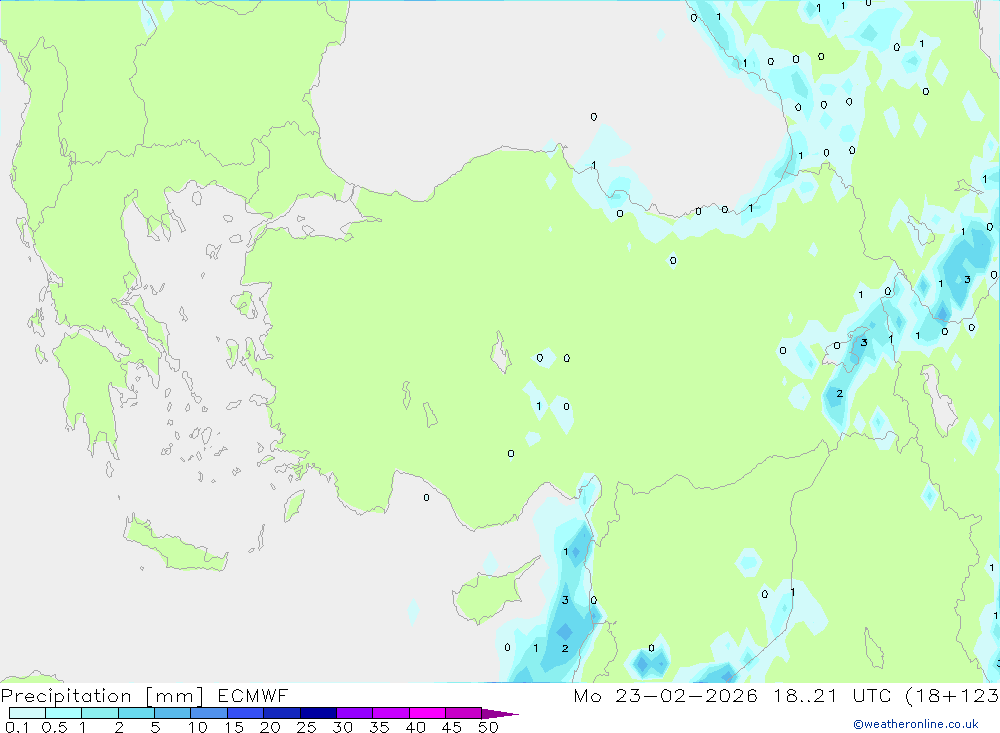The image size is (1000, 733).
Task: Select the 10–15 mm legend swatch
Action: pos(209,713)
